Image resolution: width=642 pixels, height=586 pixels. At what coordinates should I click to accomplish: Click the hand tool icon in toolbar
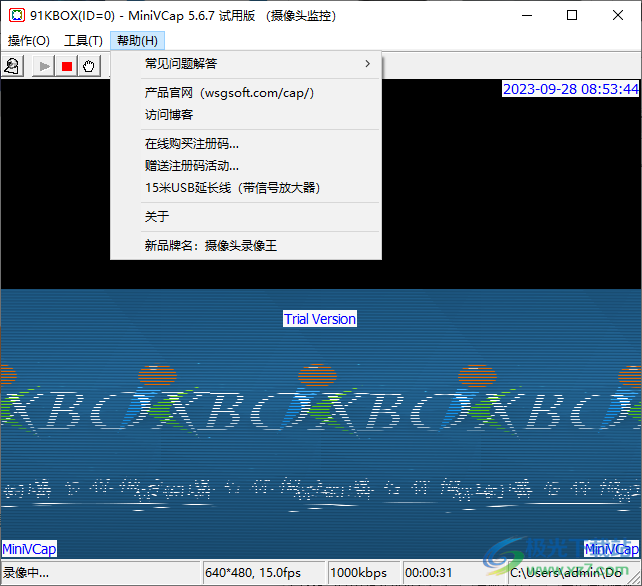89,66
